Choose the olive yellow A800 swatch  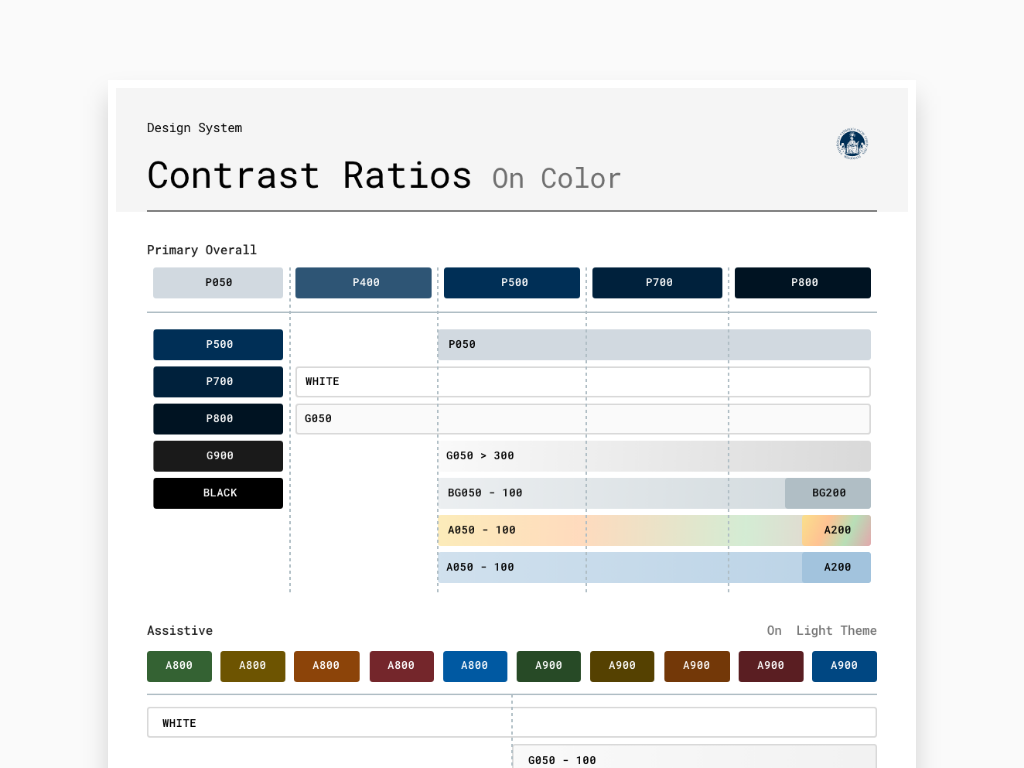click(x=253, y=666)
